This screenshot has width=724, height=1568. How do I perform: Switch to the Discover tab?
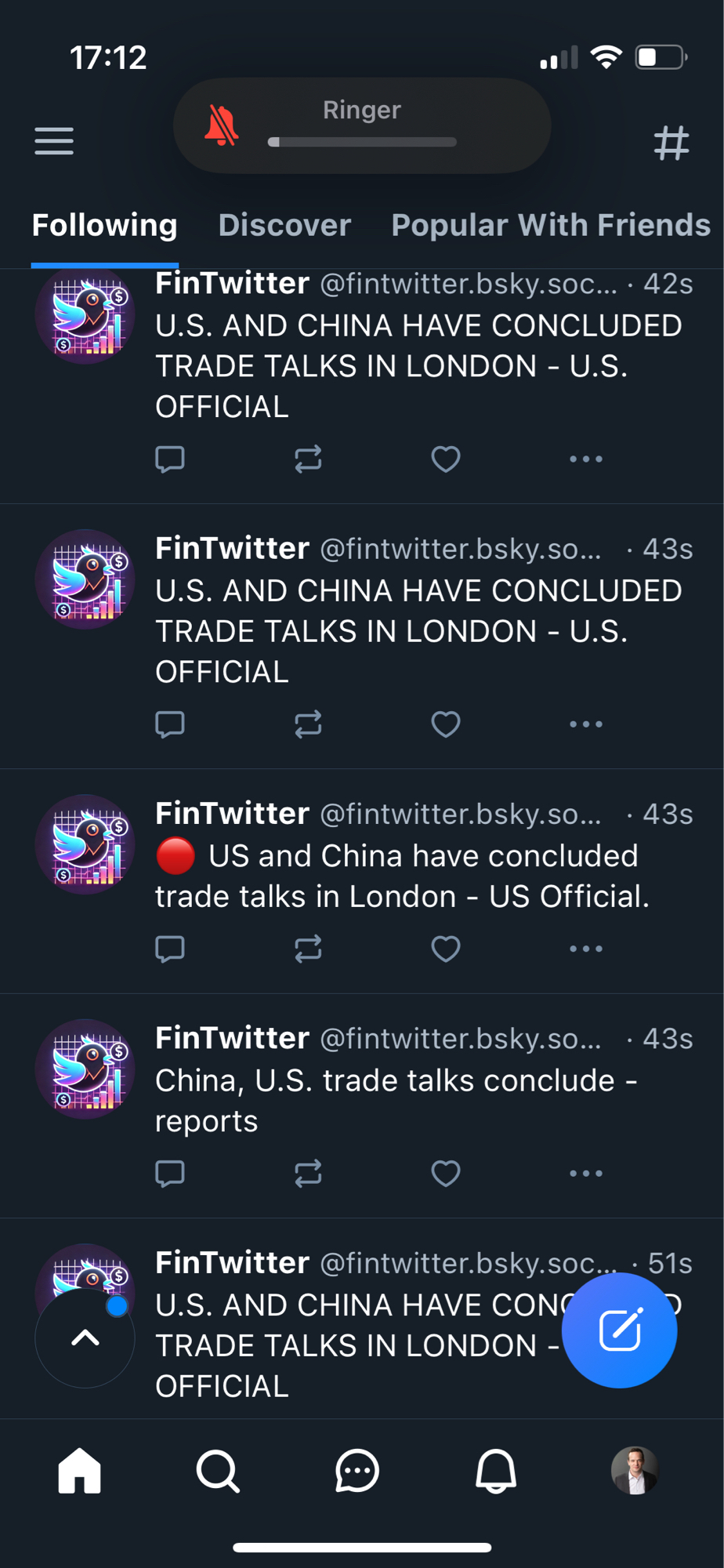click(284, 225)
